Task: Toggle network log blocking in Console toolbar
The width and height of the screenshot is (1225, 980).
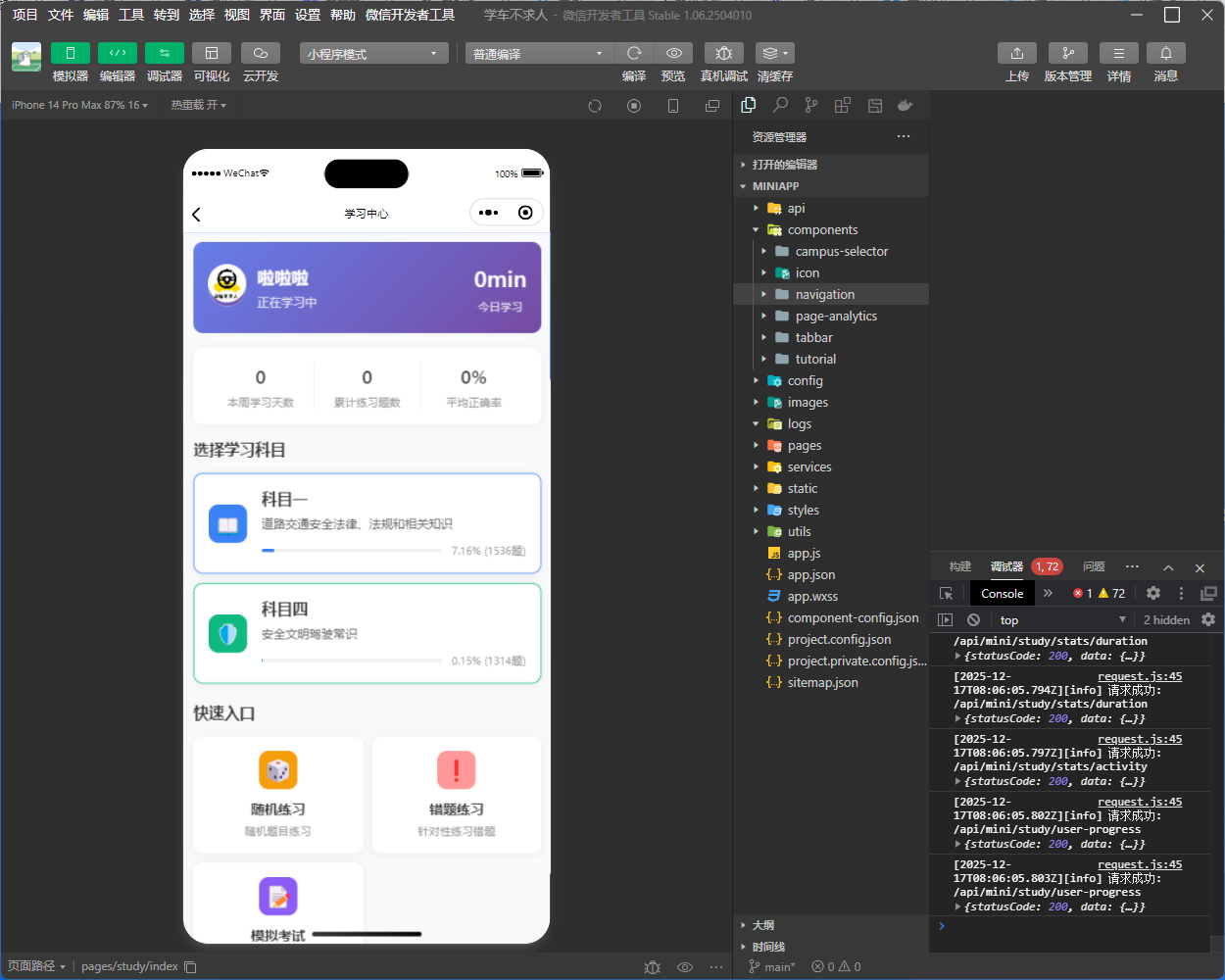Action: click(972, 619)
